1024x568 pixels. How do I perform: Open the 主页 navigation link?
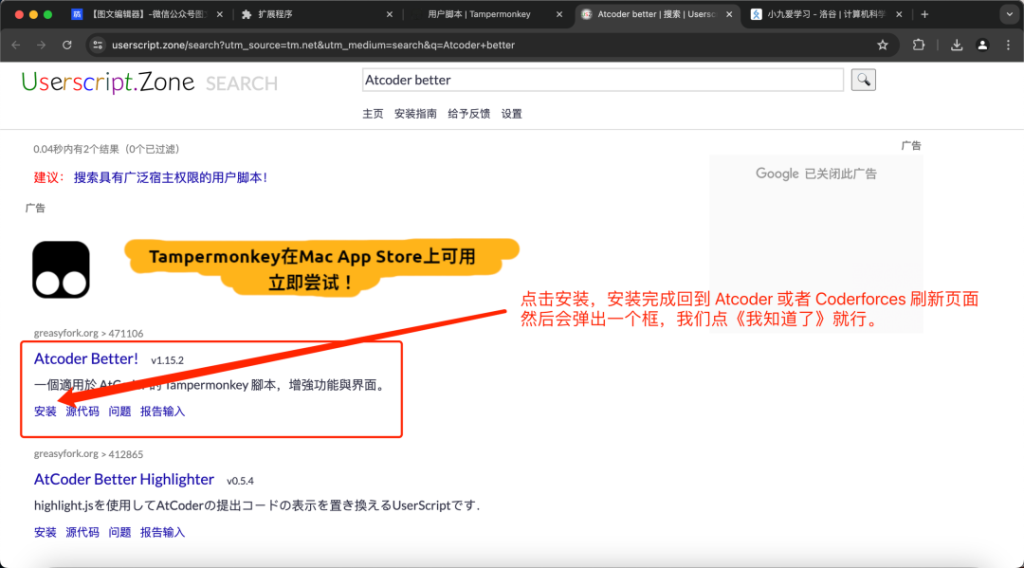click(373, 114)
